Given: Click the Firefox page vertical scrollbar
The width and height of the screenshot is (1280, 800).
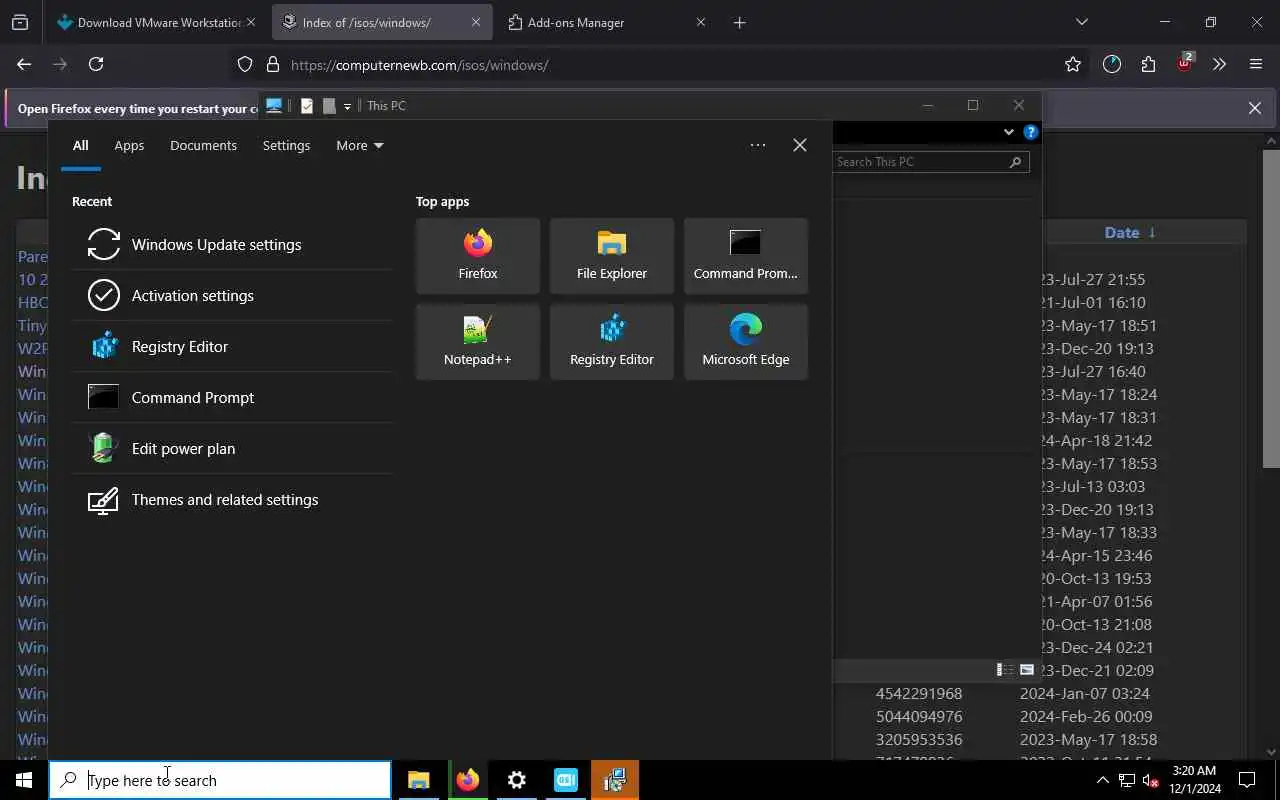Looking at the screenshot, I should pos(1271,308).
